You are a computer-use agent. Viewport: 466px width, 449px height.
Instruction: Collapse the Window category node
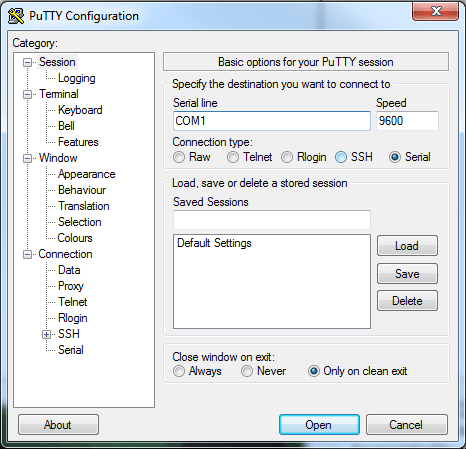[x=28, y=158]
